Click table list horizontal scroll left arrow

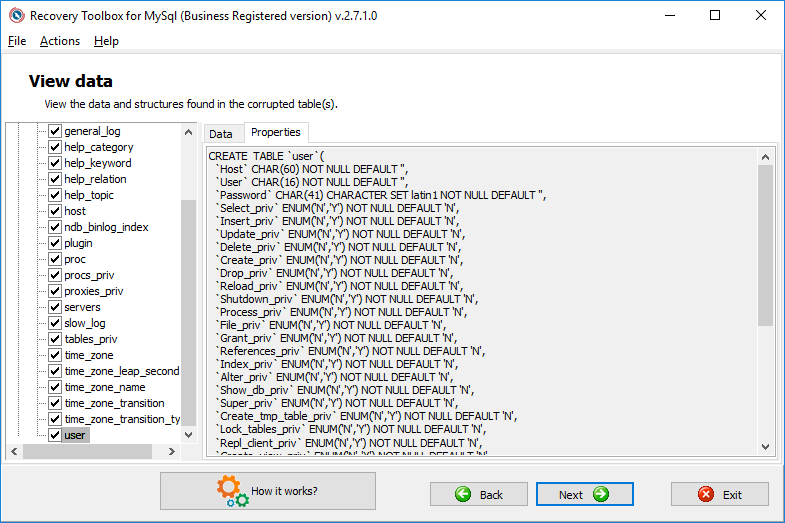(14, 451)
